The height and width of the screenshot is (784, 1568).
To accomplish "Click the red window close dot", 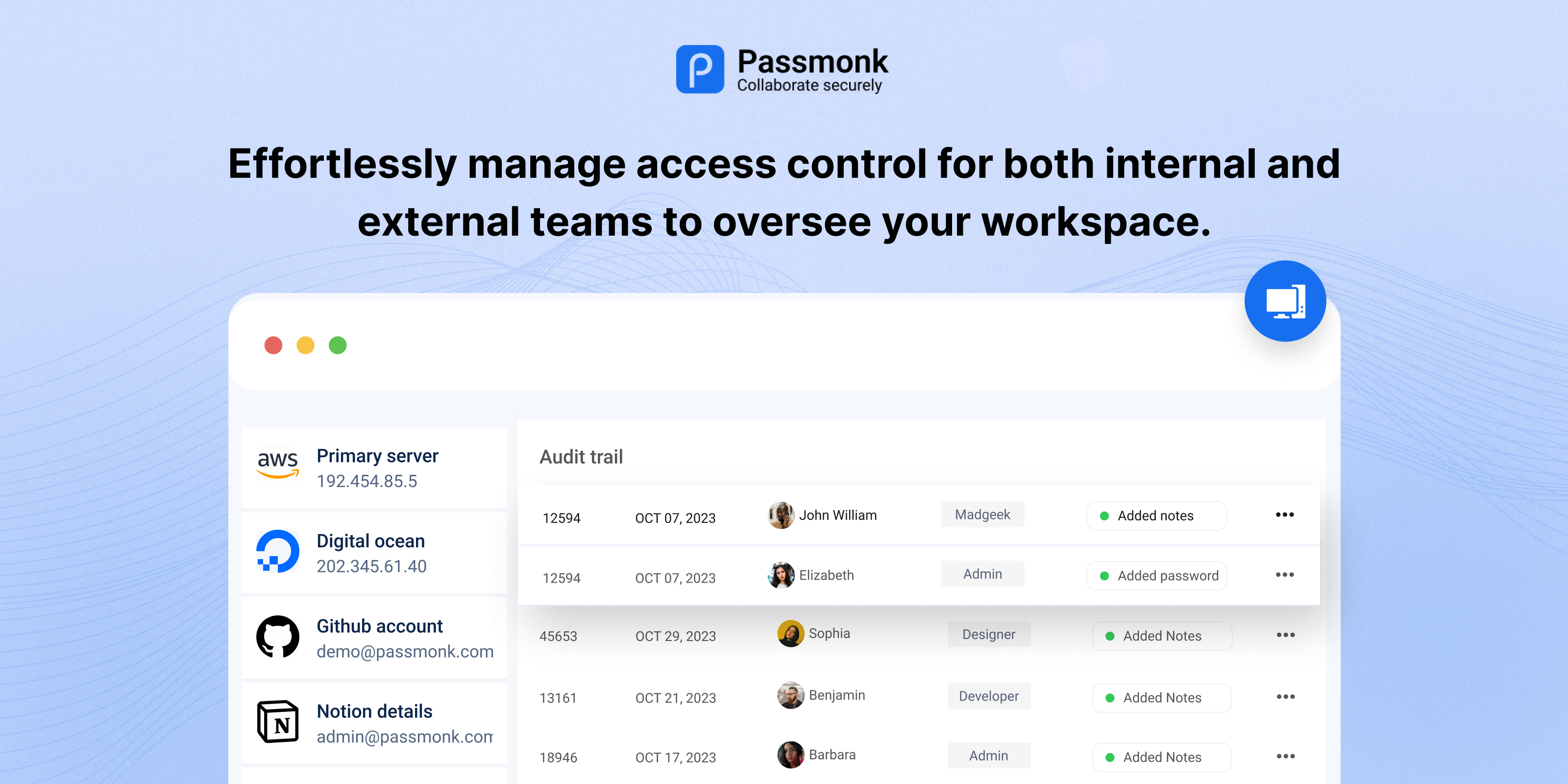I will pos(273,346).
